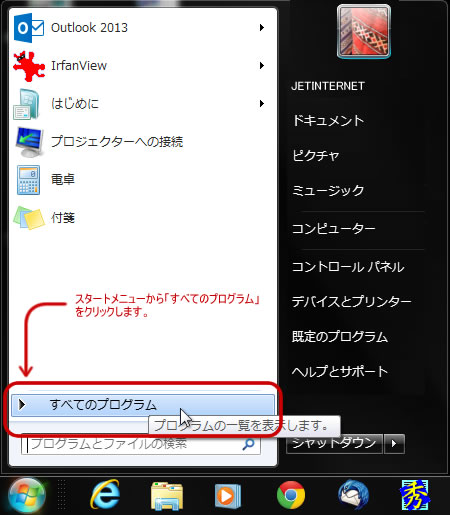Open the shutdown options arrow
This screenshot has width=450, height=515.
394,444
